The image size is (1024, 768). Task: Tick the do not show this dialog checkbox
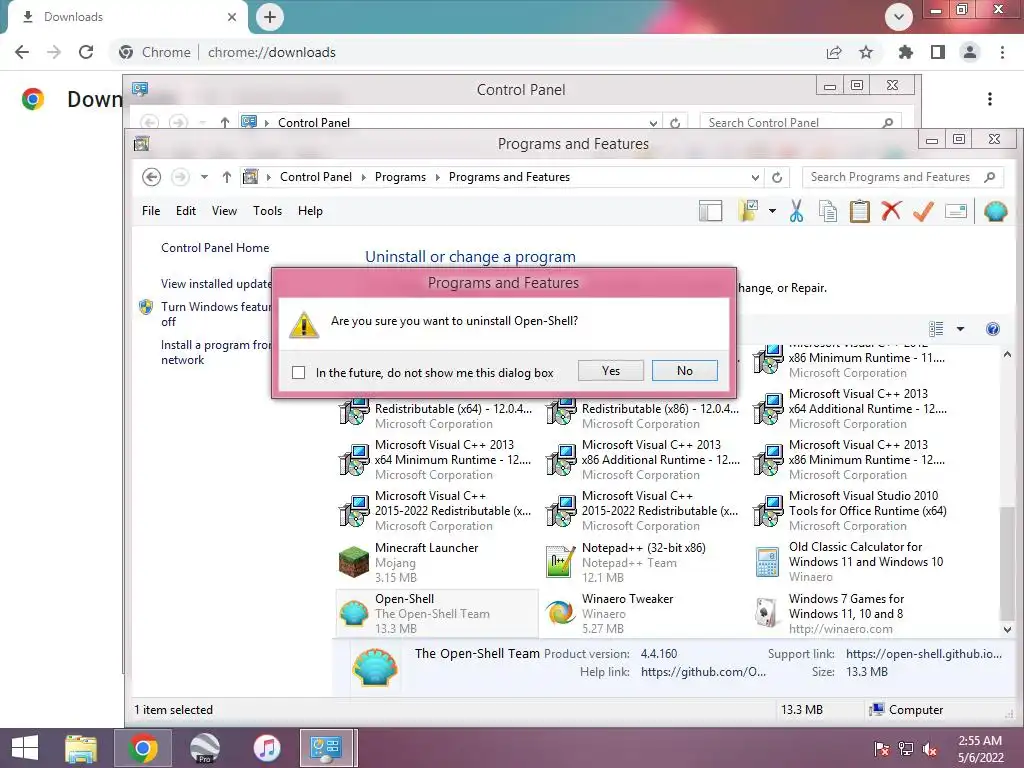[x=298, y=372]
